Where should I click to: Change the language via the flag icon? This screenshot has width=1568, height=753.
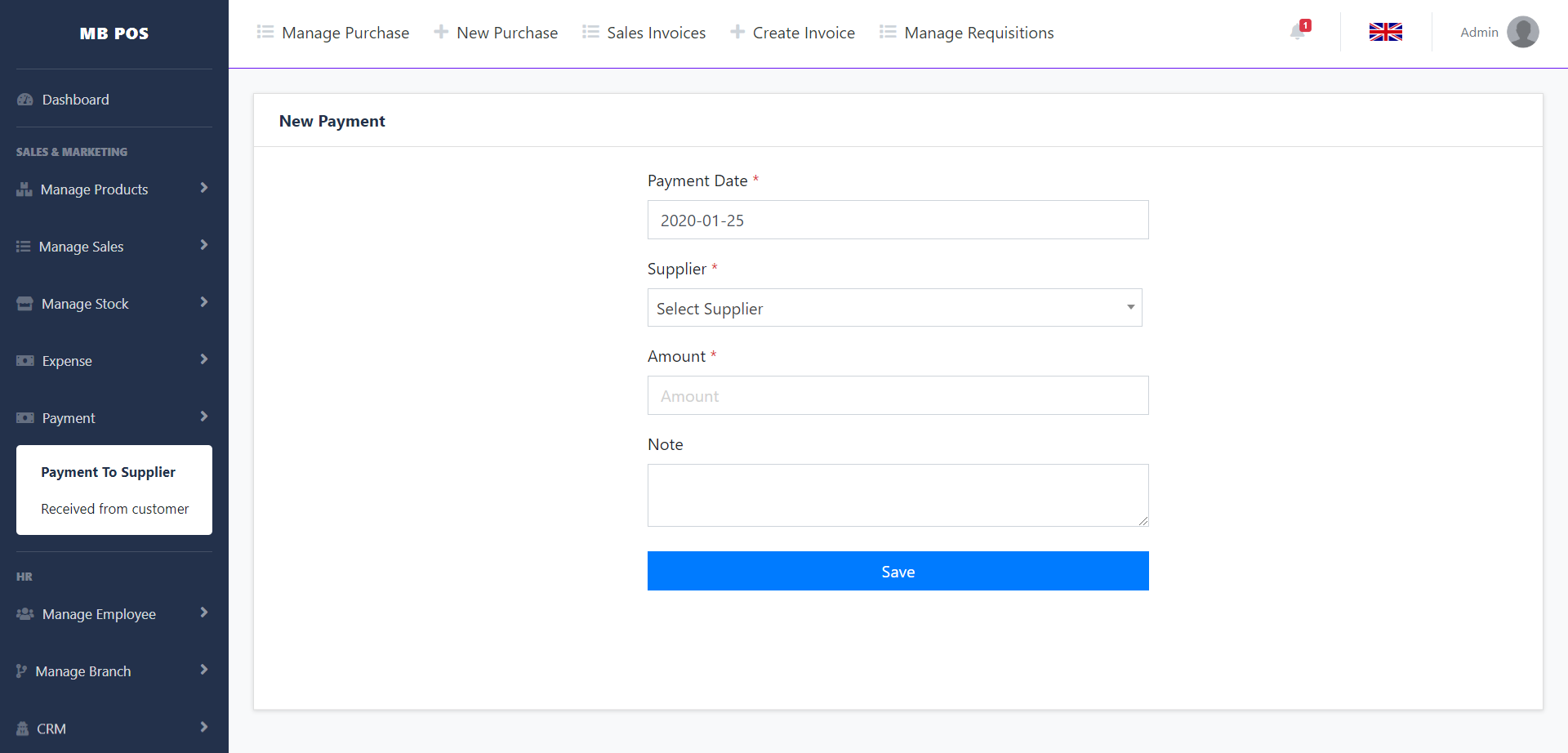coord(1385,32)
